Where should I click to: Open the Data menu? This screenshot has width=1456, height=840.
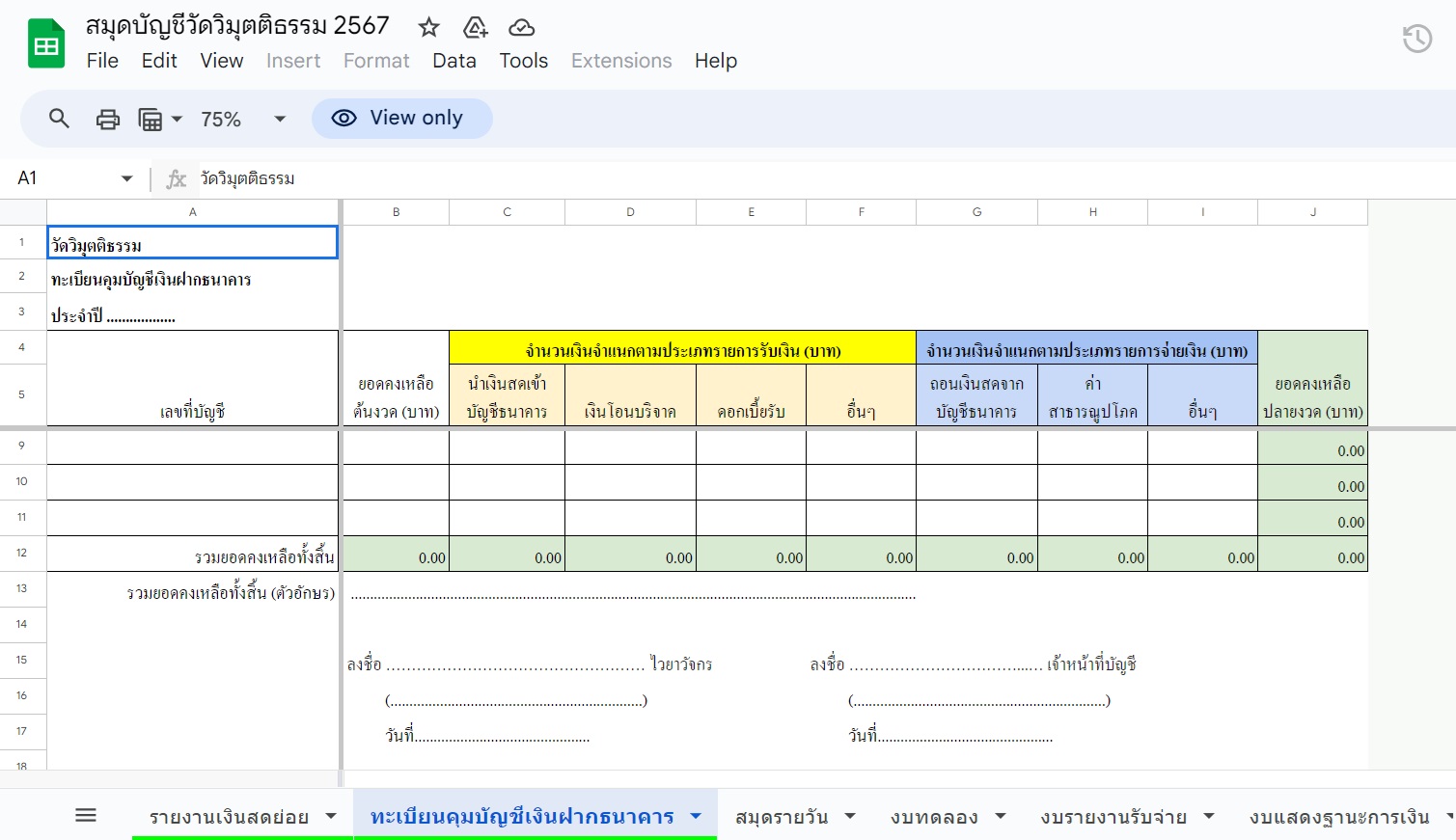tap(453, 61)
